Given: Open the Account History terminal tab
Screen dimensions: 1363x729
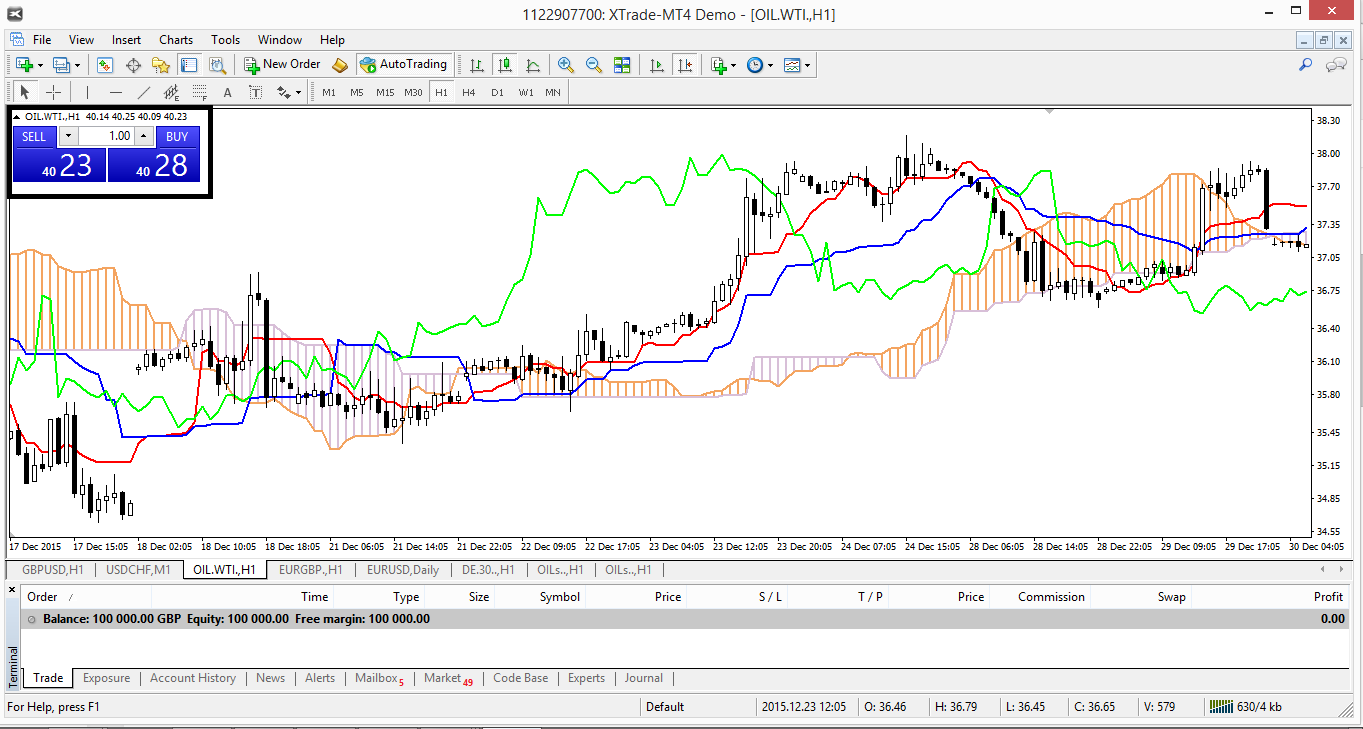Looking at the screenshot, I should (x=193, y=678).
